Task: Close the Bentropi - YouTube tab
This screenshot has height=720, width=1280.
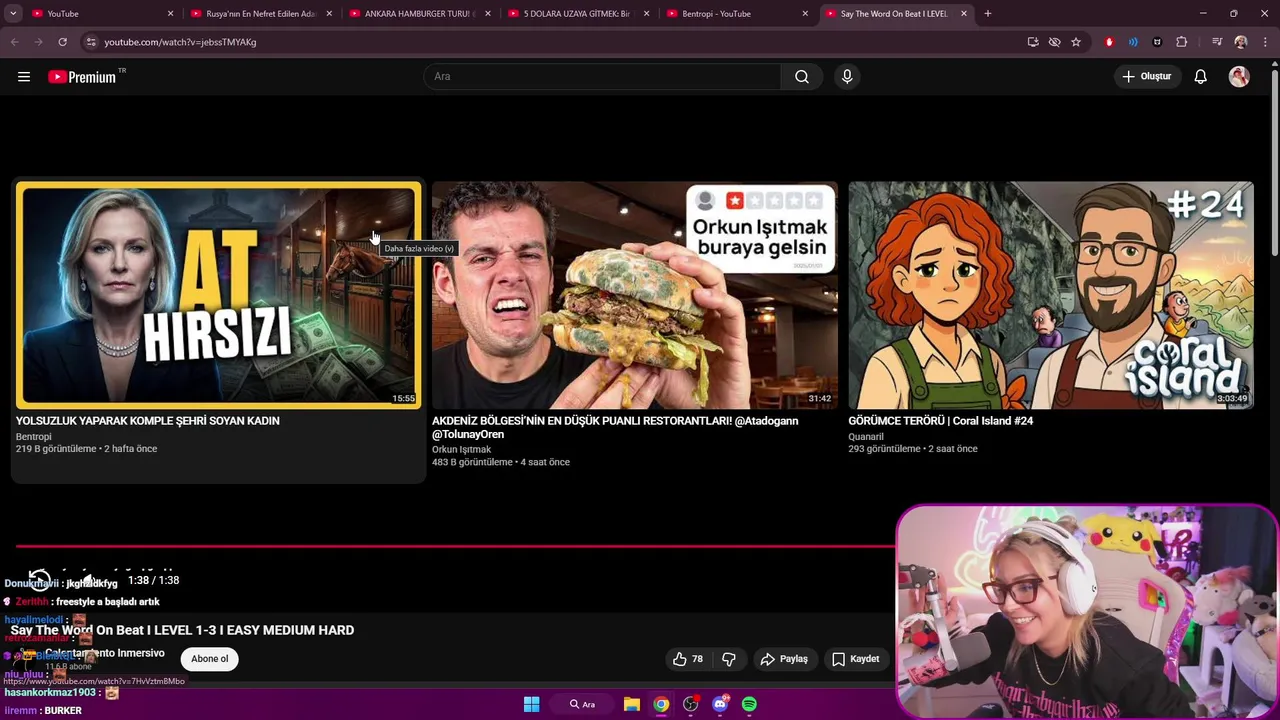Action: [x=805, y=13]
